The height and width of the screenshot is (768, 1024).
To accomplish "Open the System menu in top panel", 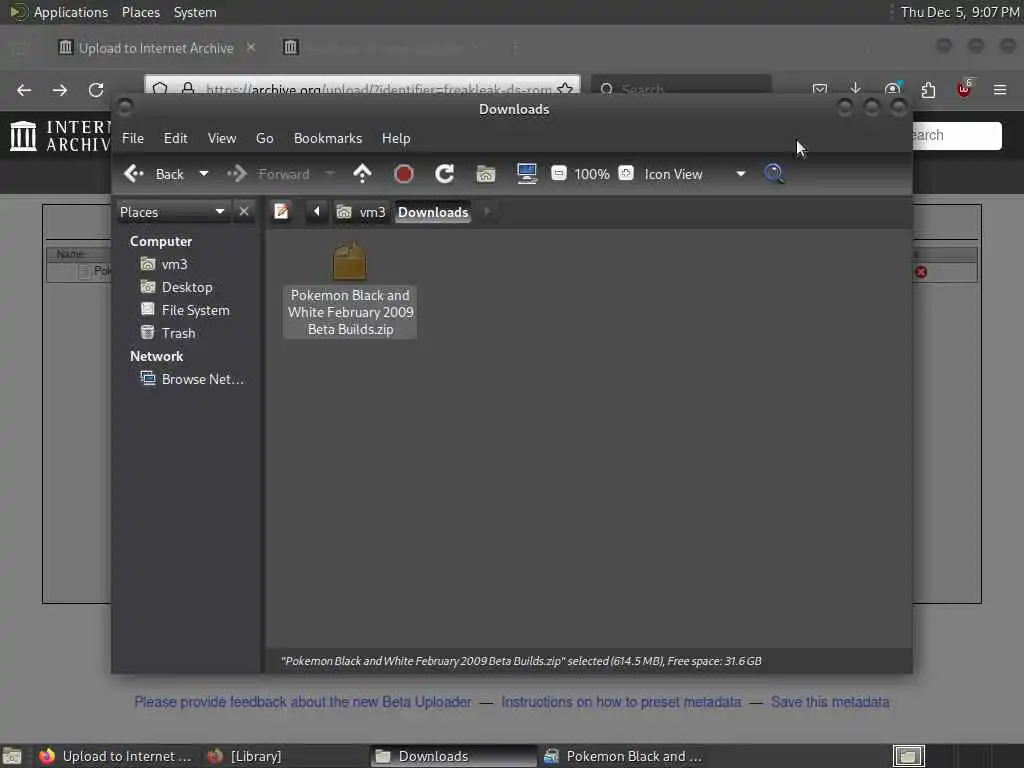I will (195, 12).
